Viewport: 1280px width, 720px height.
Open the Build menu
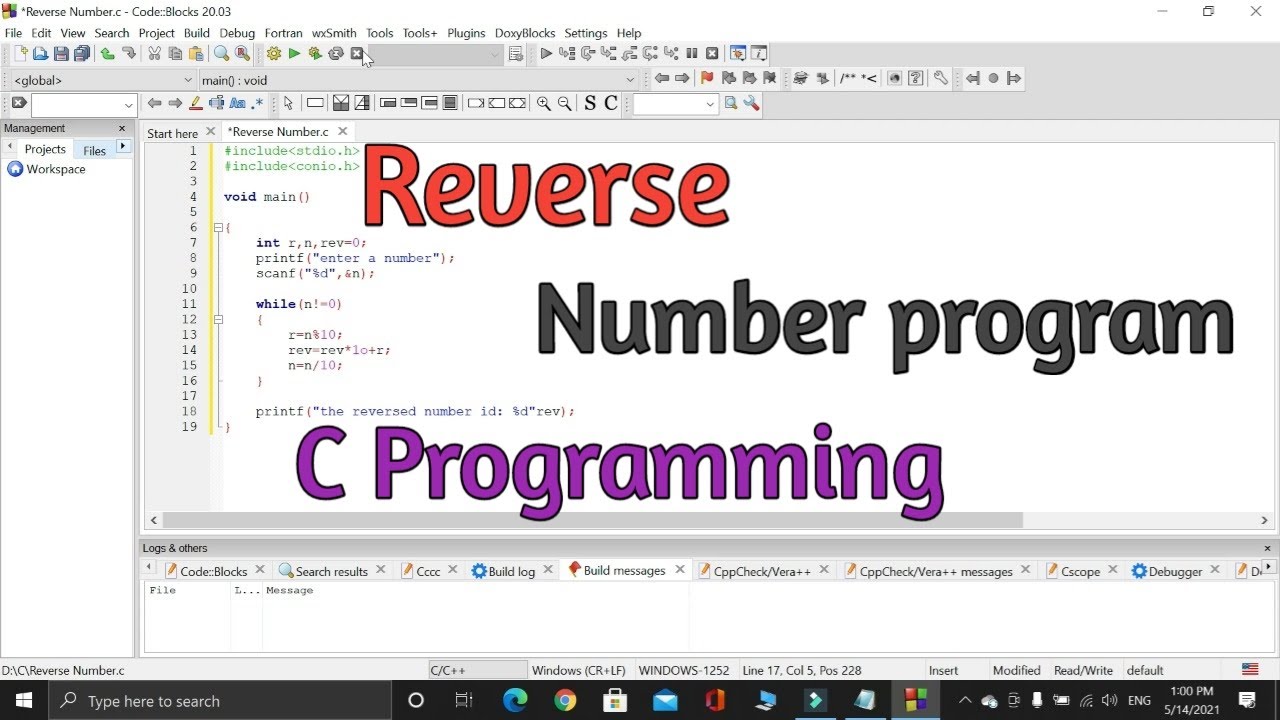(x=197, y=33)
